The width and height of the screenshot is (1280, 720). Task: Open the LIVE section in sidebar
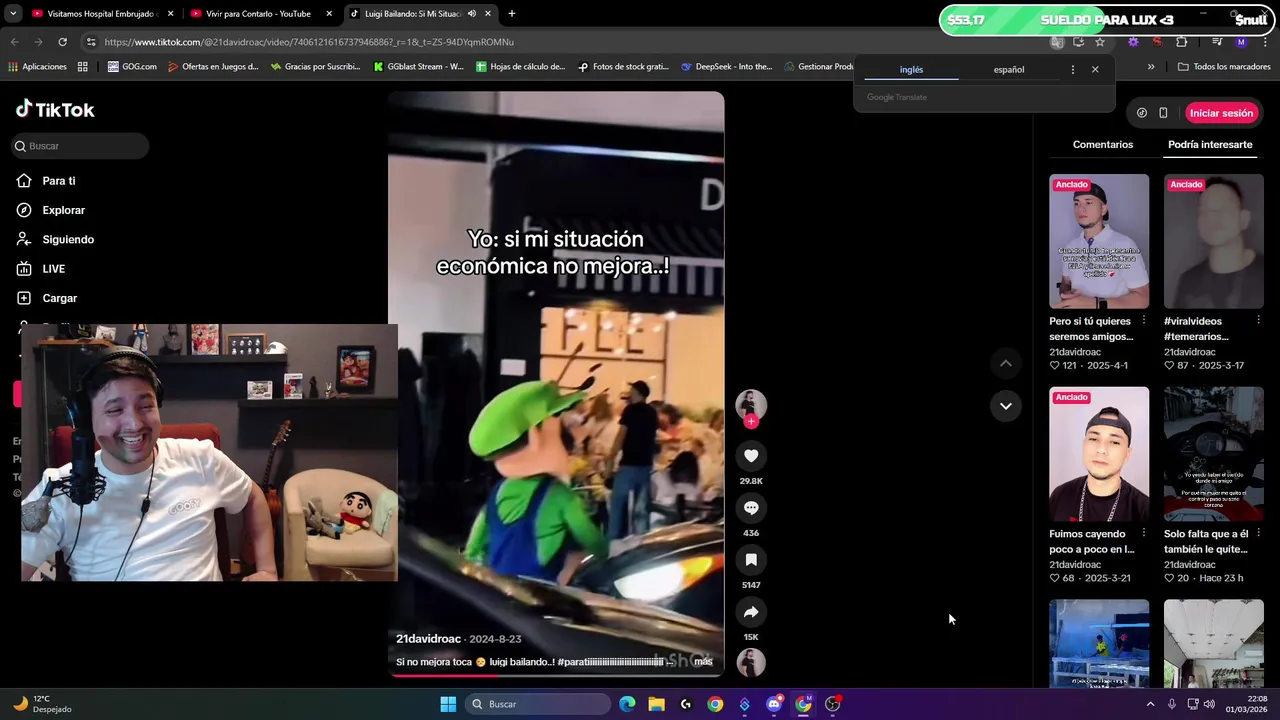point(41,269)
